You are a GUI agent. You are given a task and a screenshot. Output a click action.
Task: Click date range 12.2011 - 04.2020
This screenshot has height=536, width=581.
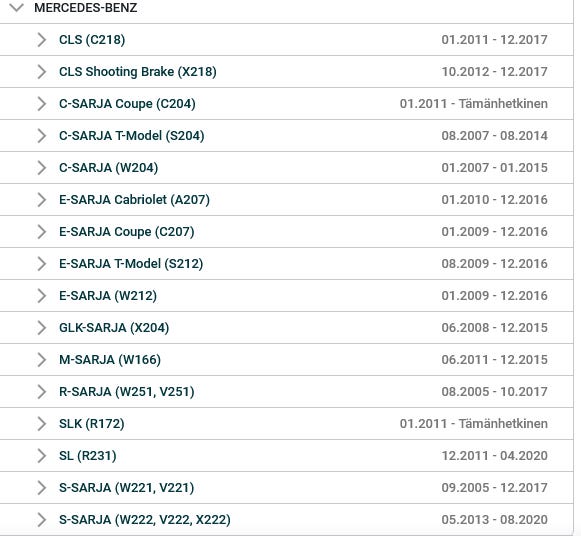[x=495, y=456]
